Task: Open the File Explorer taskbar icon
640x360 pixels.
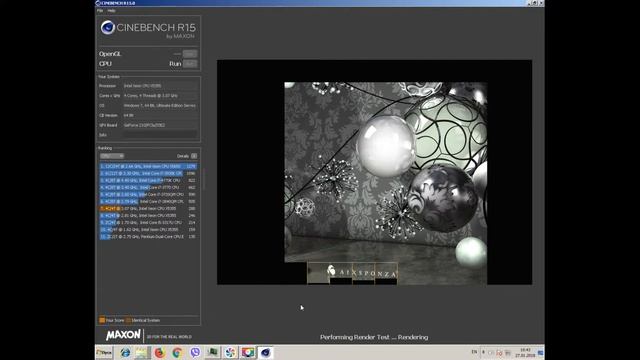Action: (x=142, y=352)
